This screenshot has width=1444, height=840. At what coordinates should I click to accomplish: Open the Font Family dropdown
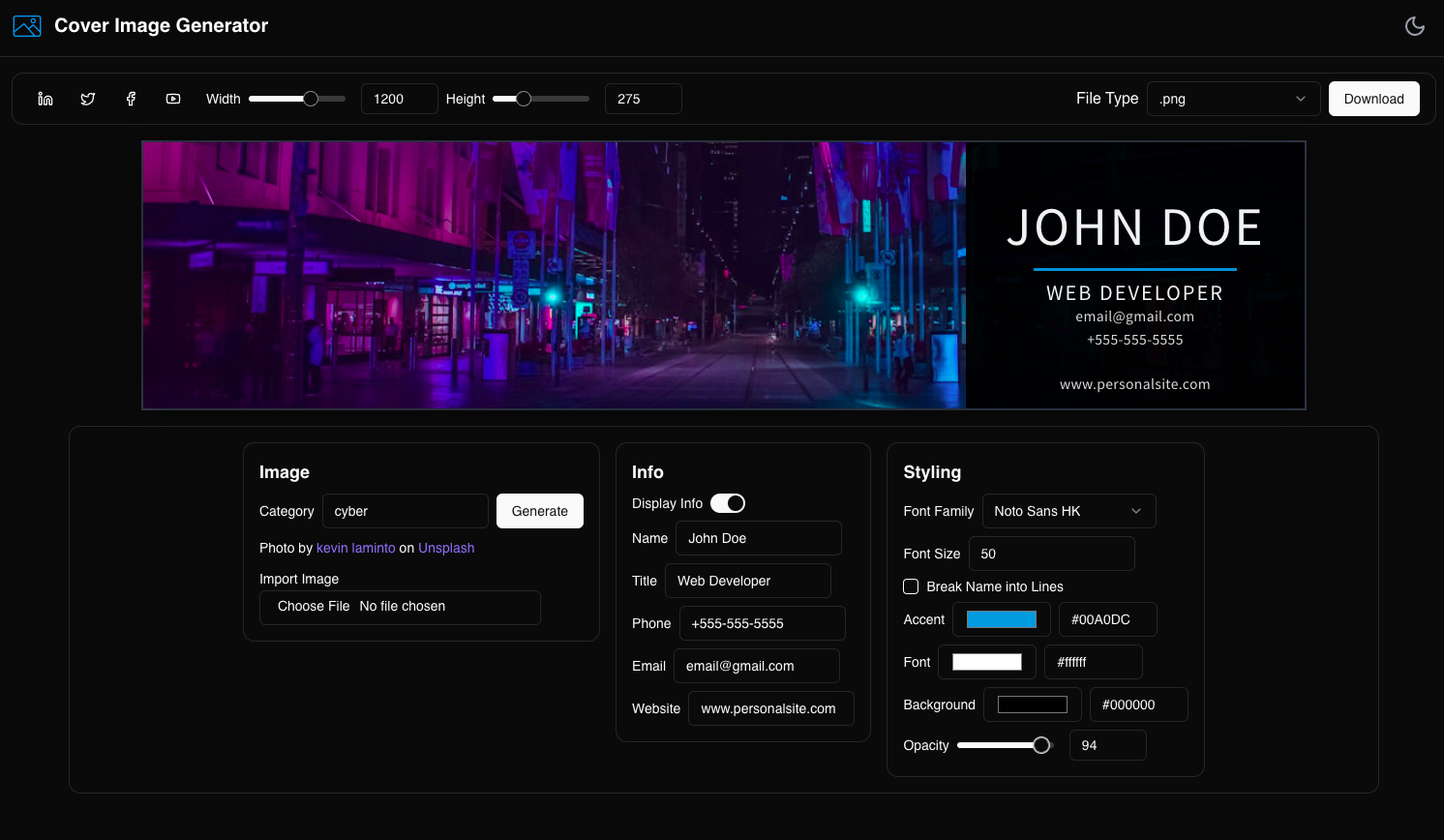(1069, 511)
